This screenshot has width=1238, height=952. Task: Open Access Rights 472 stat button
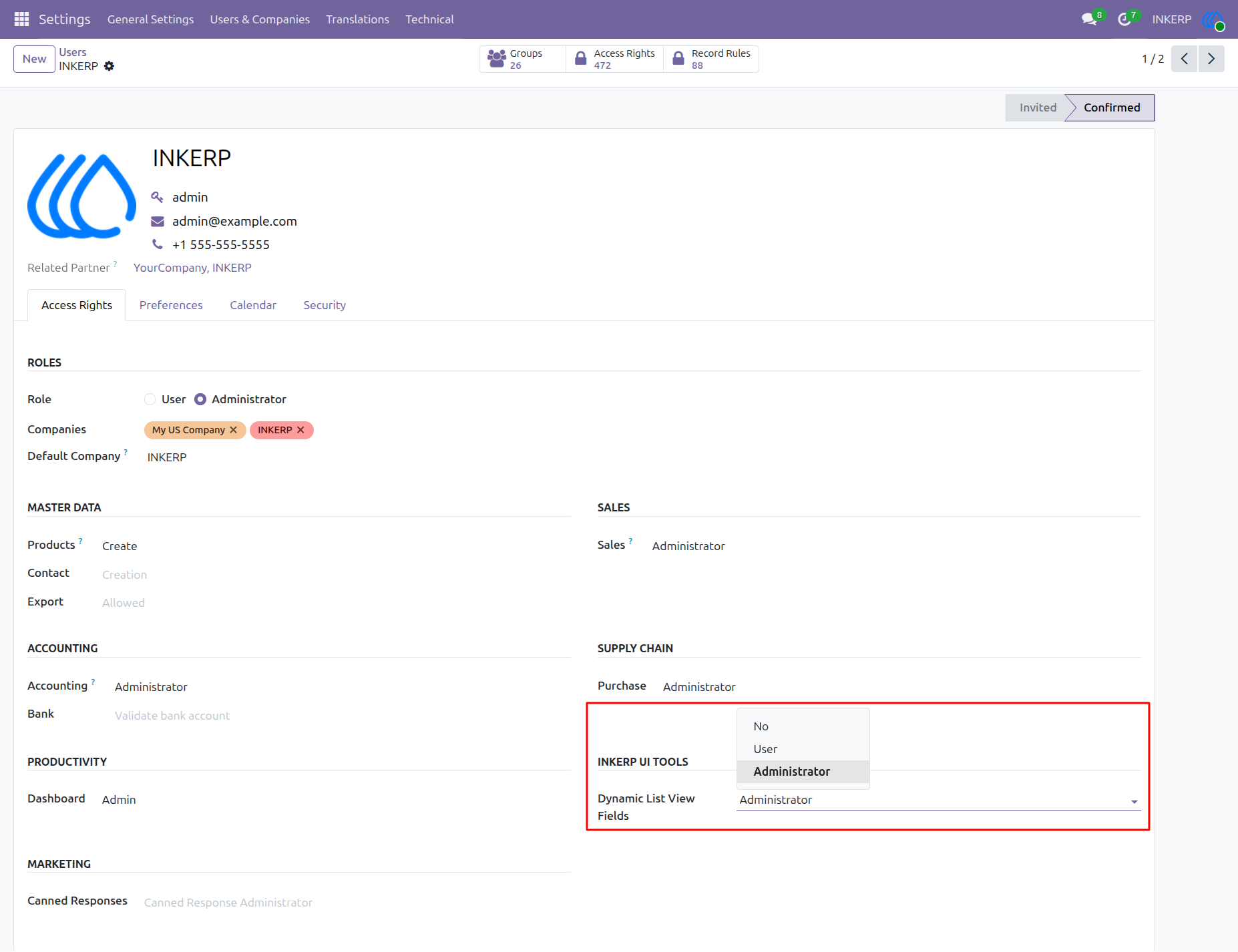(614, 59)
